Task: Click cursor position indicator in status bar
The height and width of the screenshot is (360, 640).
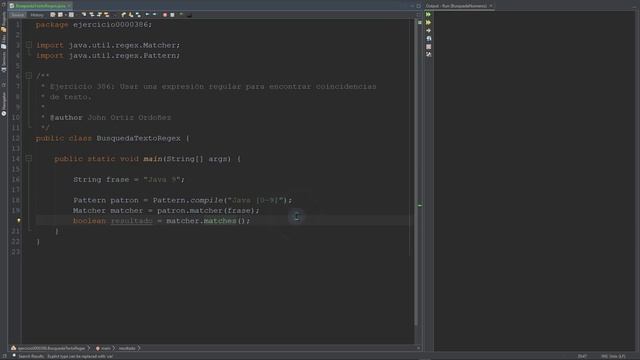Action: tap(582, 356)
